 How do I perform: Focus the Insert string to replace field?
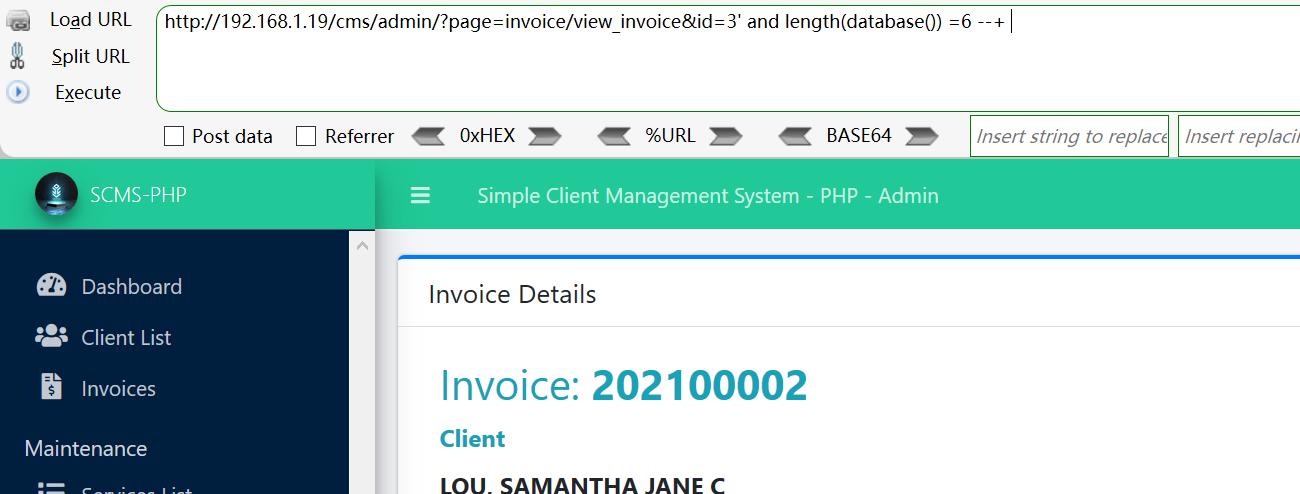pyautogui.click(x=1070, y=136)
